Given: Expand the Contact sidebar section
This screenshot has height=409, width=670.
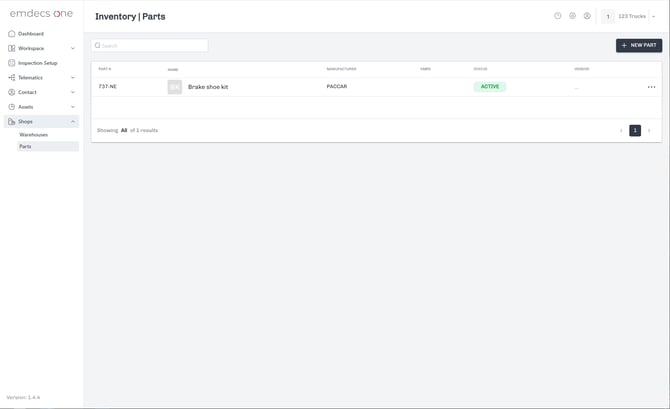Looking at the screenshot, I should click(x=41, y=92).
